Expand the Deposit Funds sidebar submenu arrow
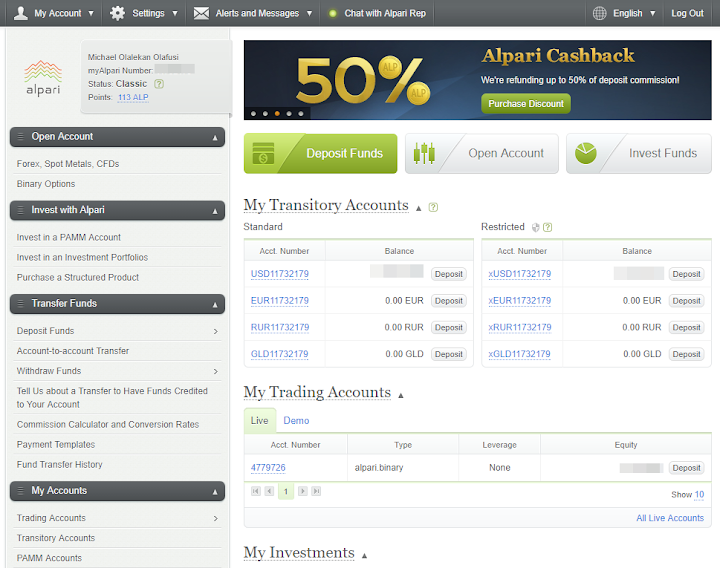Image resolution: width=720 pixels, height=568 pixels. pyautogui.click(x=215, y=332)
